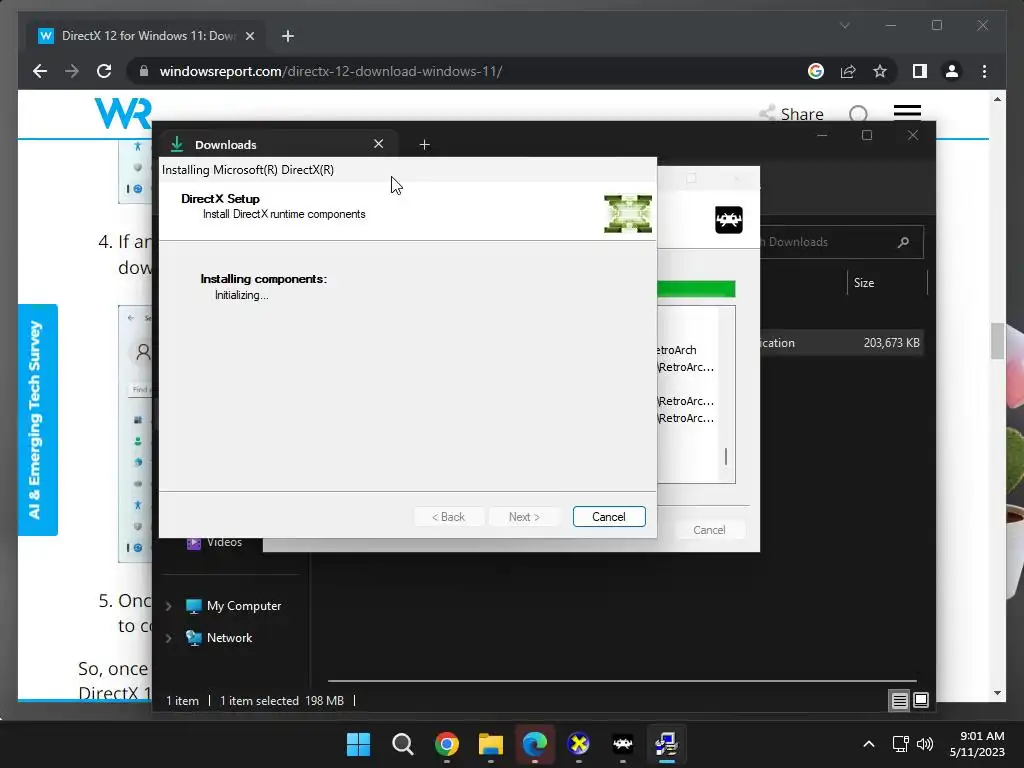1024x768 pixels.
Task: Share this page from Chrome toolbar
Action: [848, 71]
